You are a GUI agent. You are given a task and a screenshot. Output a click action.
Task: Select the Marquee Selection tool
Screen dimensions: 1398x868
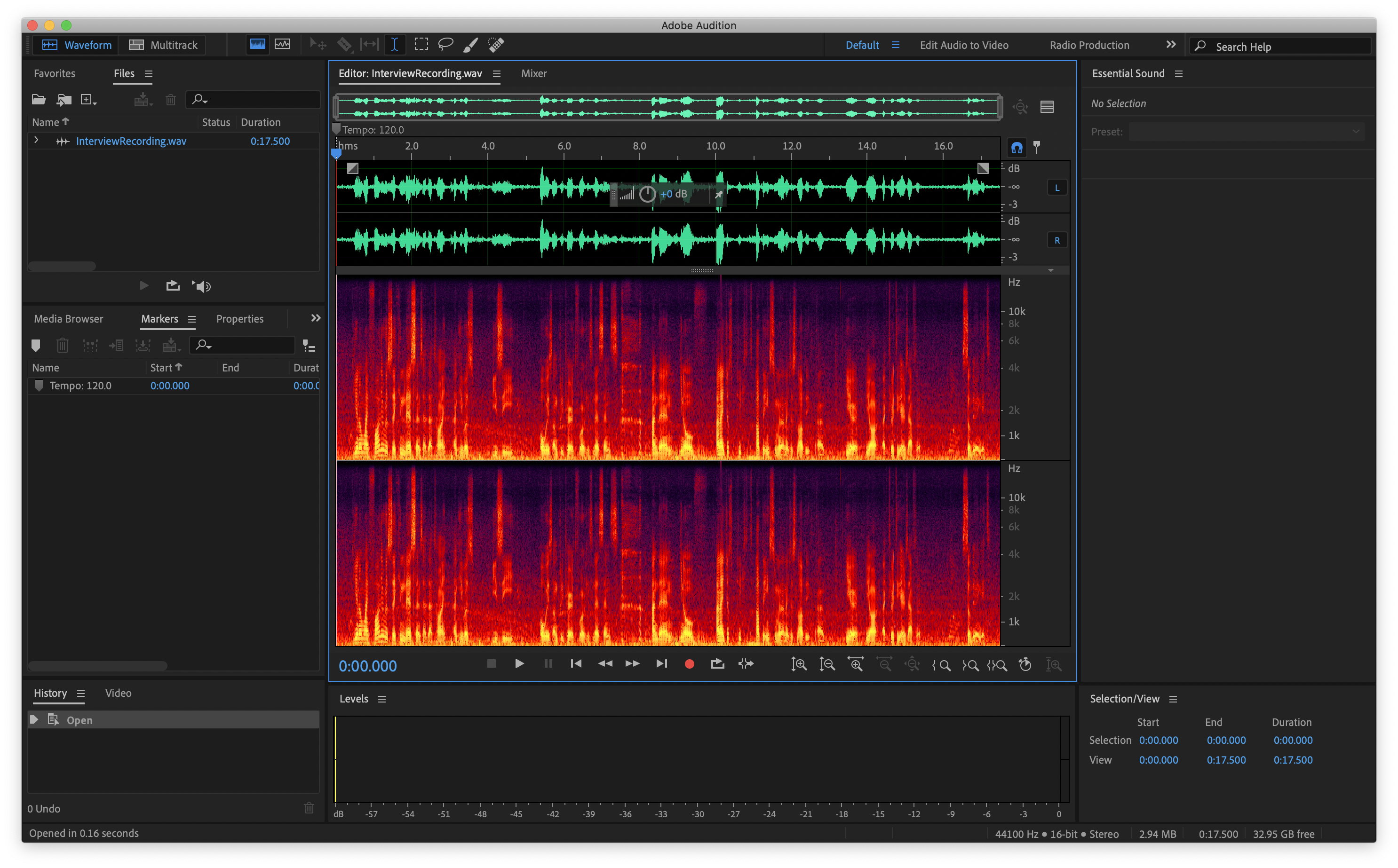click(421, 44)
